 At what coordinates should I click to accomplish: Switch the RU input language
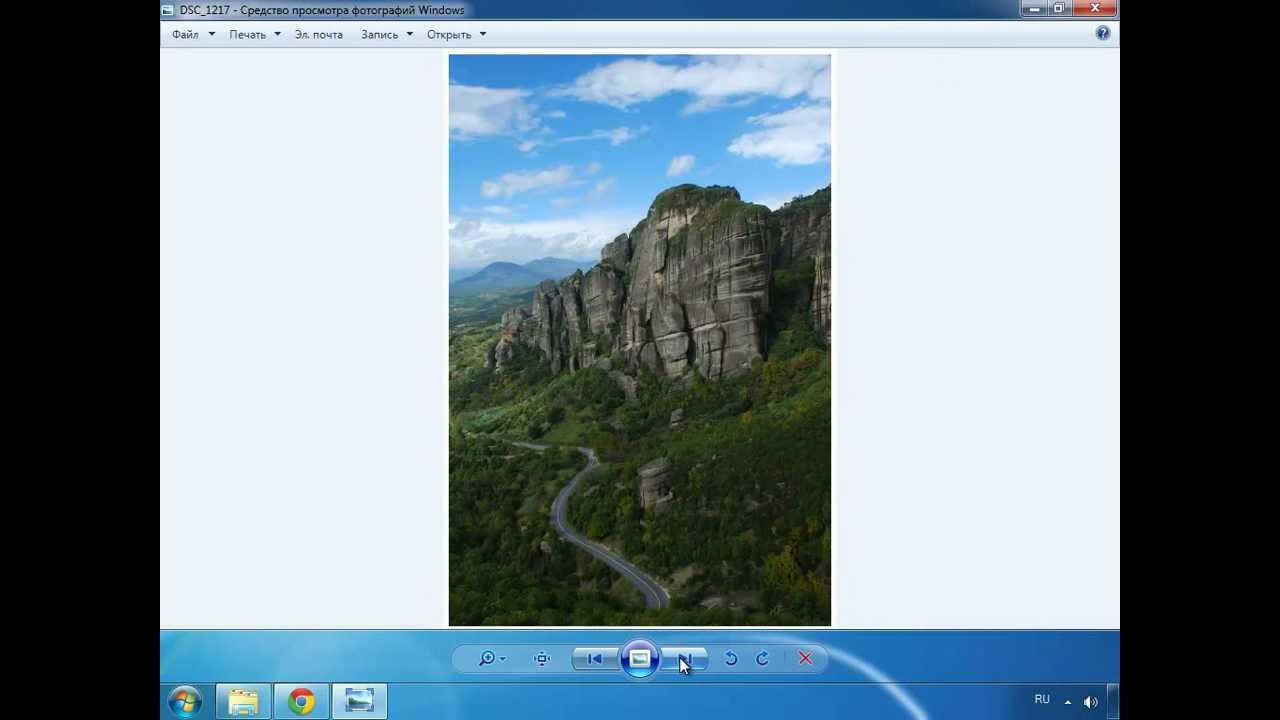pyautogui.click(x=1042, y=700)
